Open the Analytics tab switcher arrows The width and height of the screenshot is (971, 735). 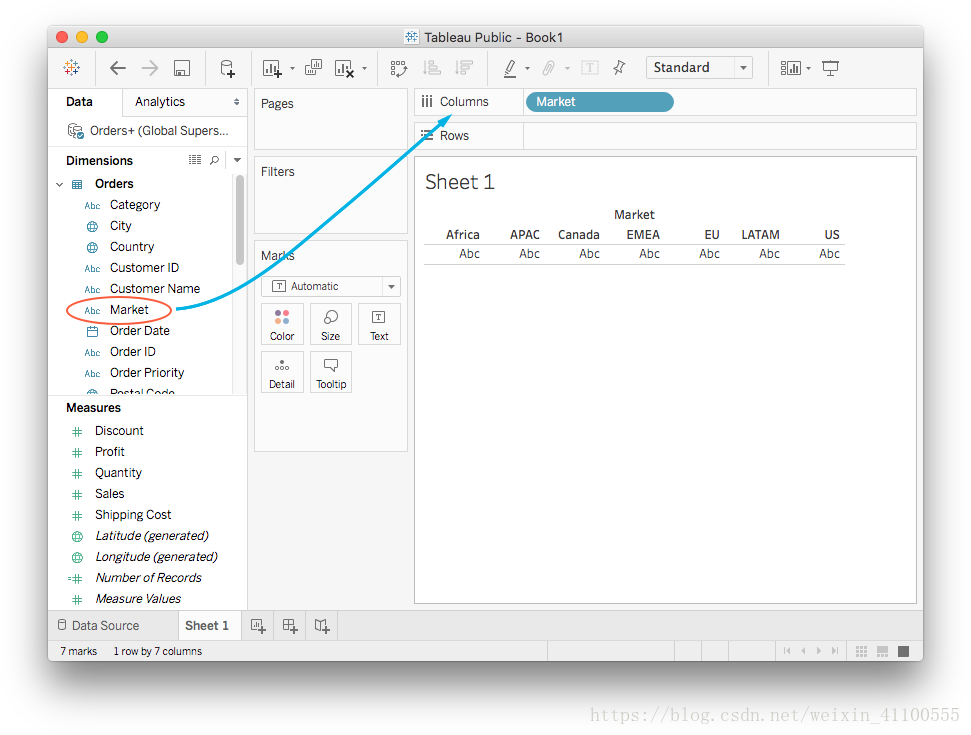[237, 102]
